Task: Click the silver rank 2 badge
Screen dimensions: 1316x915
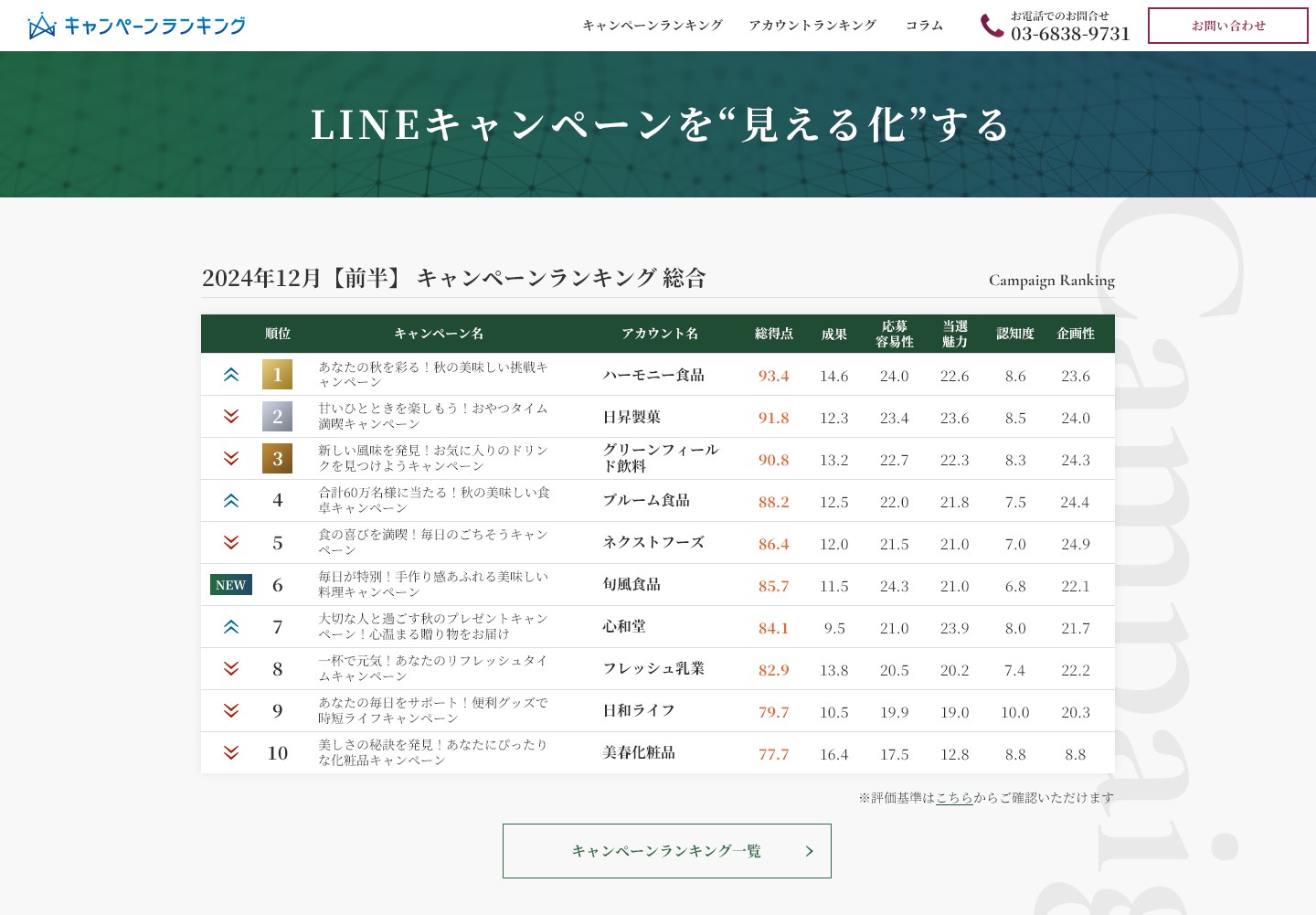Action: [278, 417]
